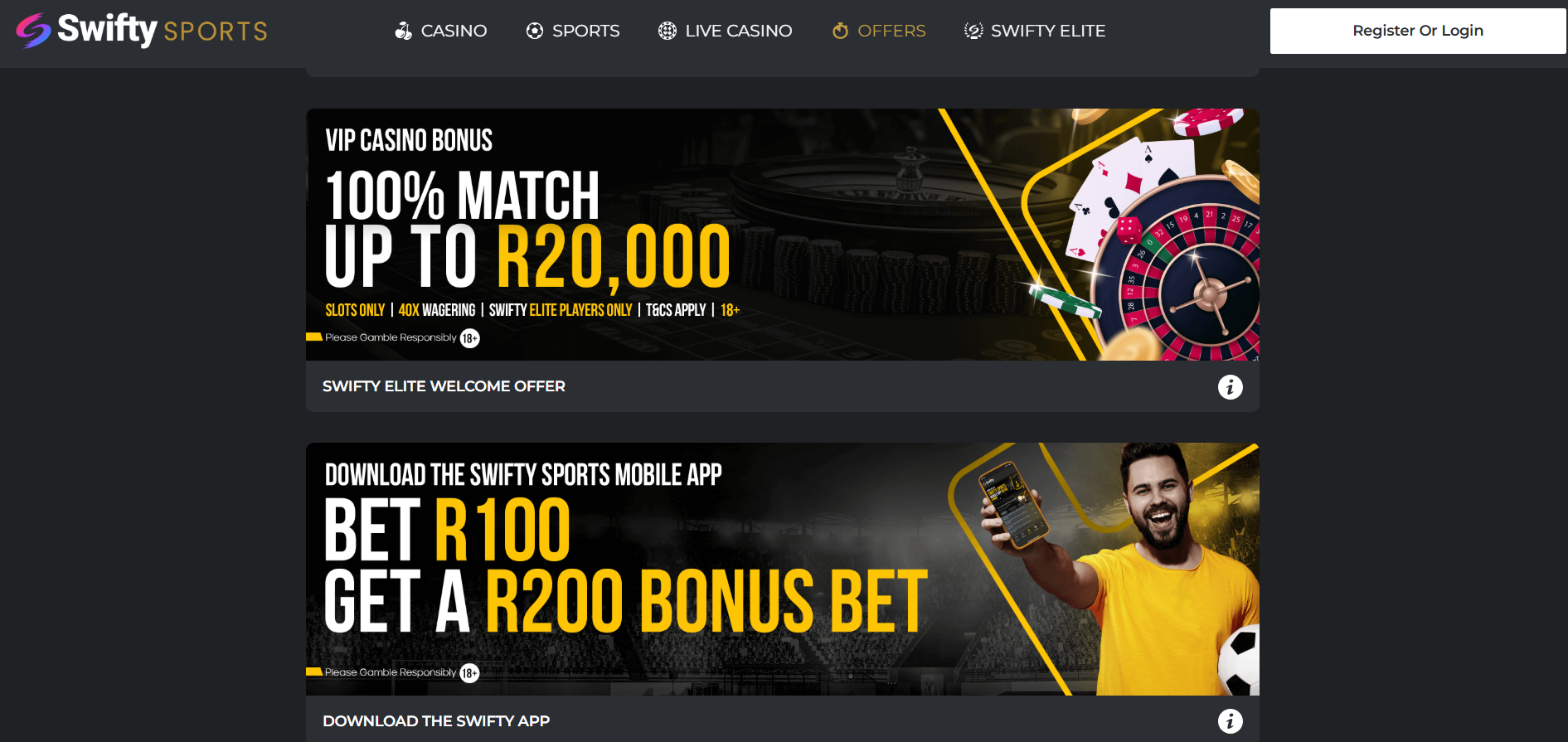The height and width of the screenshot is (742, 1568).
Task: Click the Swifty Sports logo
Action: (142, 31)
